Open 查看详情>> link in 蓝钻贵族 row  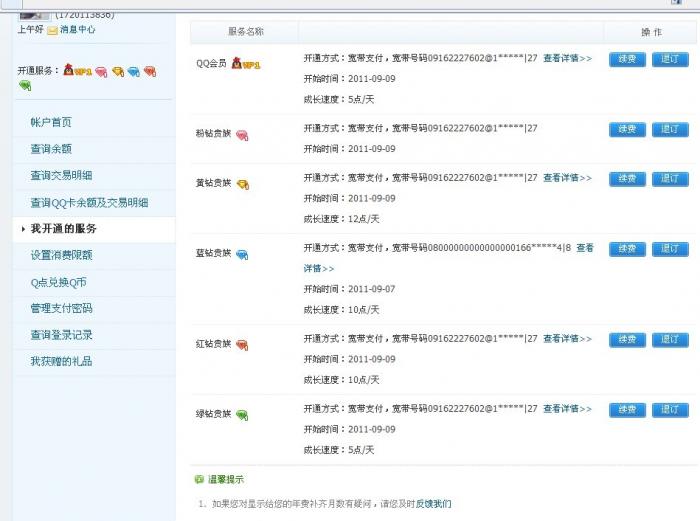[585, 248]
